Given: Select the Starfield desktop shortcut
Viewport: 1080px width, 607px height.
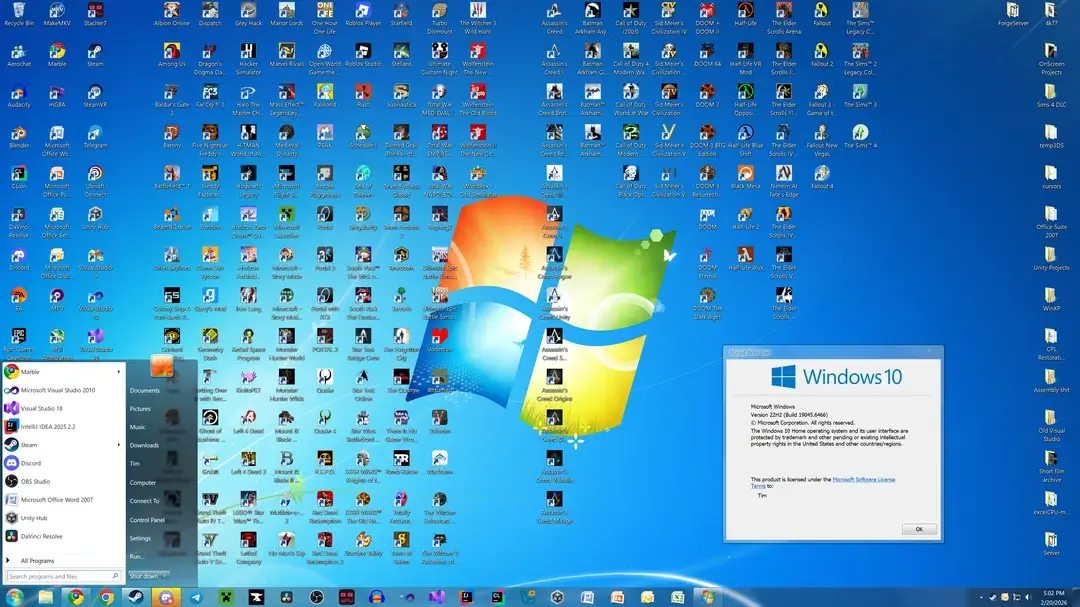Looking at the screenshot, I should pos(401,14).
